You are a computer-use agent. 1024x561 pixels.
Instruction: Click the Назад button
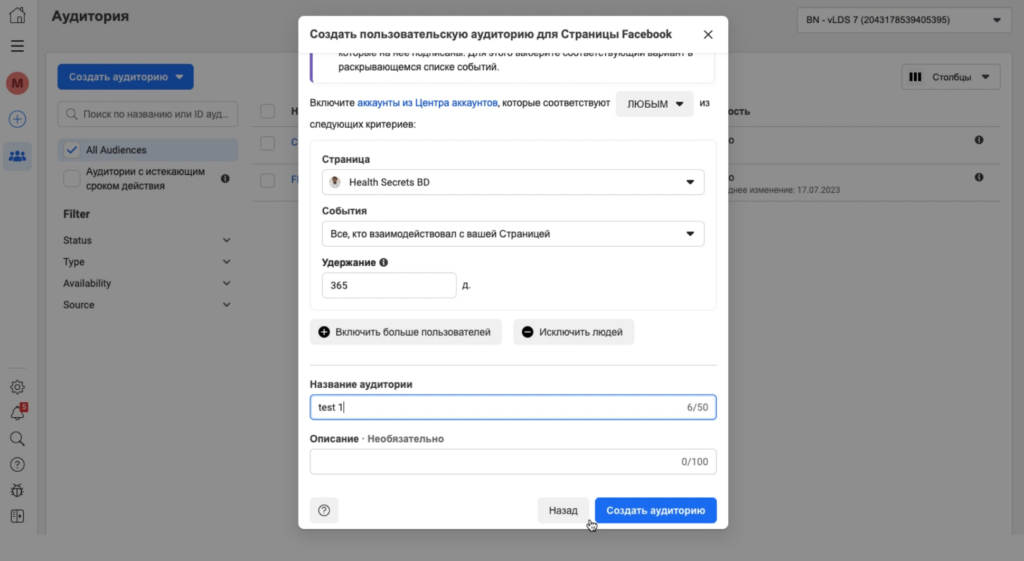pos(563,510)
